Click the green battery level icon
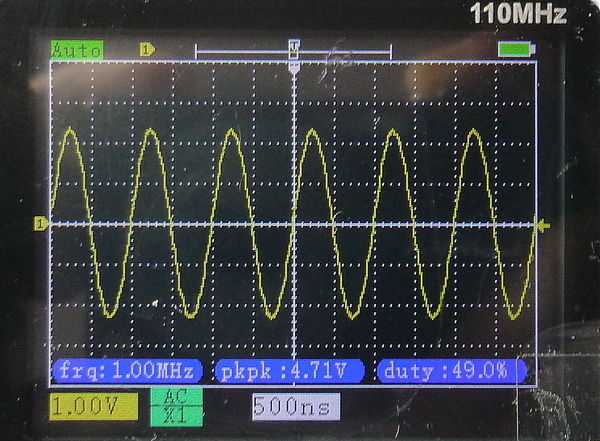 517,48
